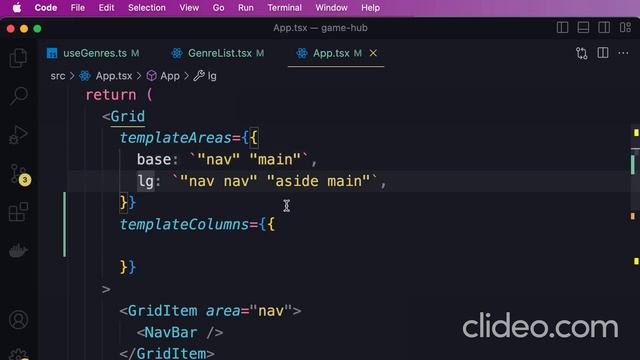The image size is (640, 360).
Task: Open Run and Debug view
Action: [x=18, y=135]
